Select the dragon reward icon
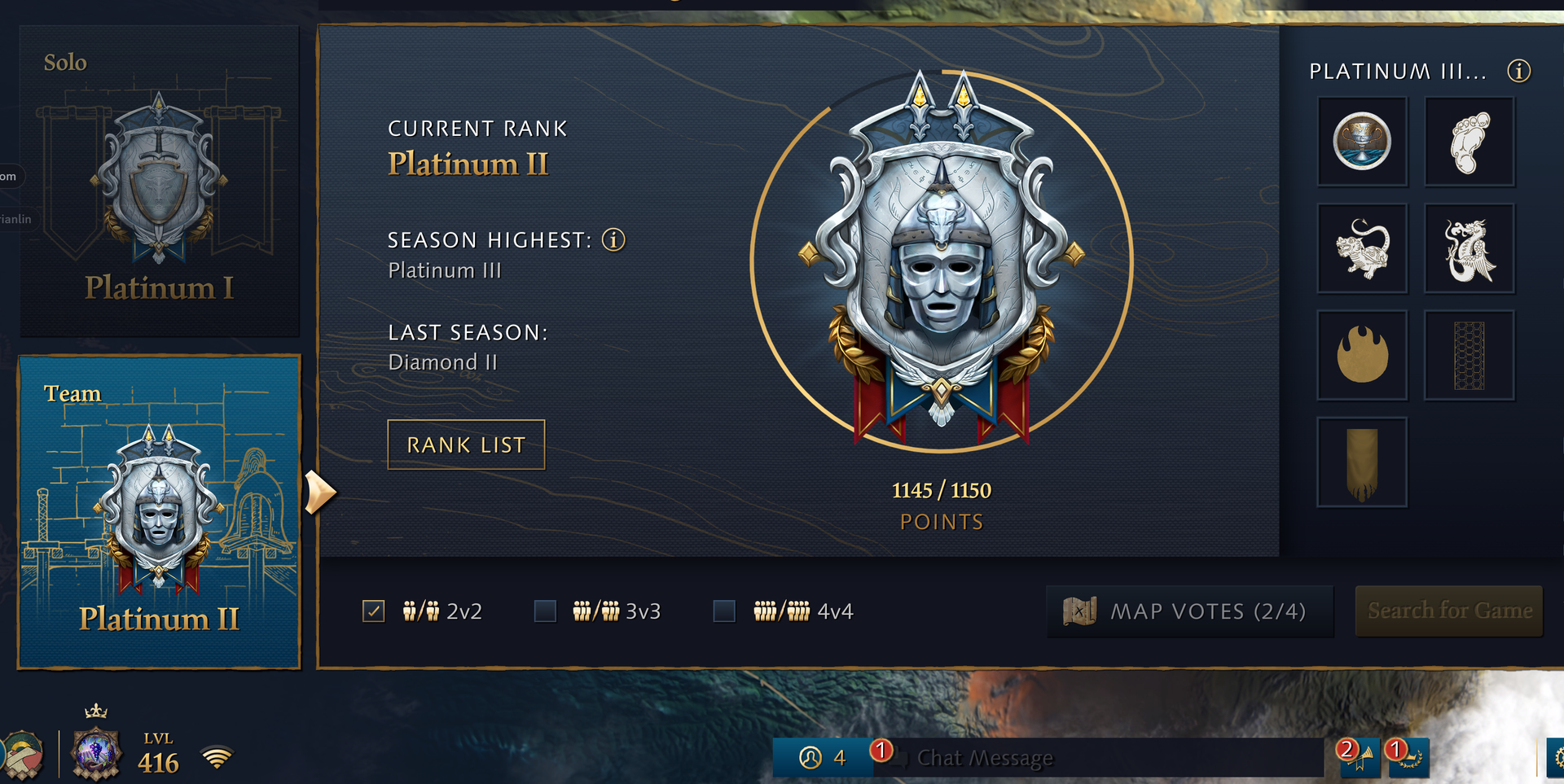Viewport: 1564px width, 784px height. coord(1469,248)
